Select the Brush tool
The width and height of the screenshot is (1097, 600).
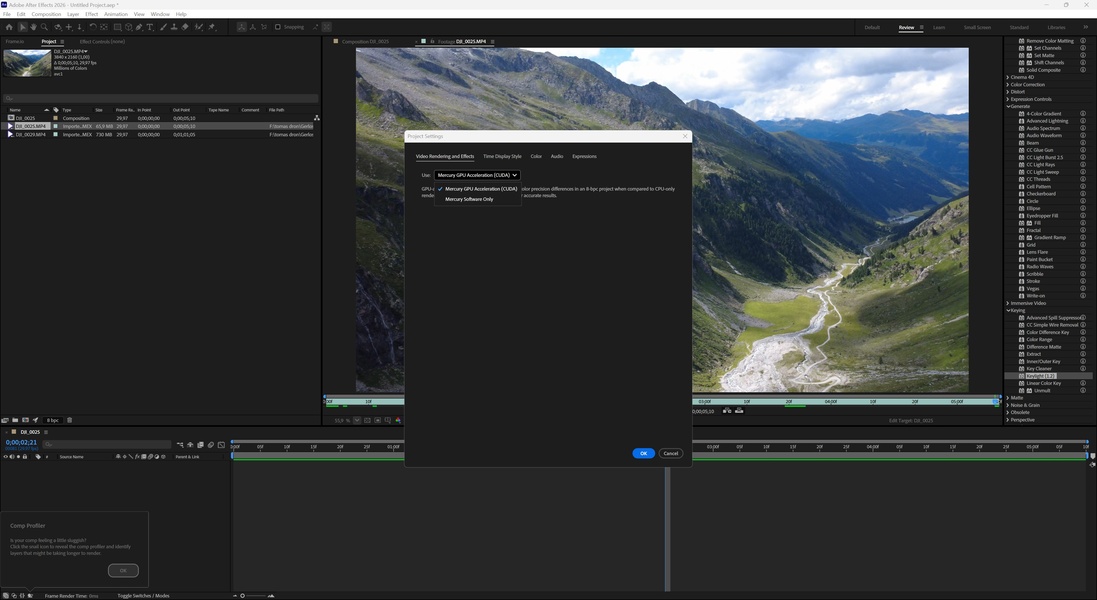click(x=163, y=27)
